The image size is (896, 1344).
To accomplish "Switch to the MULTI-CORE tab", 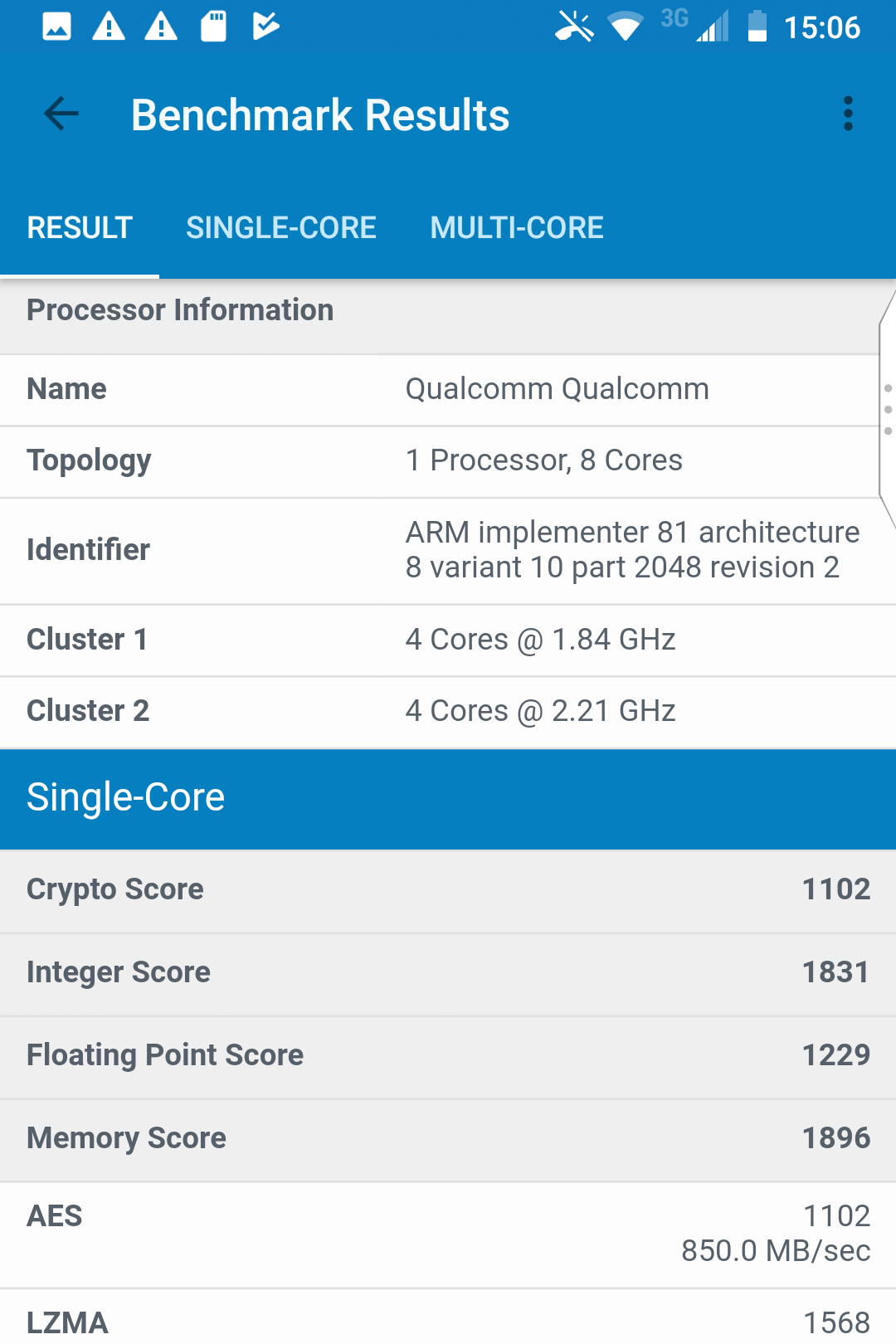I will click(516, 228).
